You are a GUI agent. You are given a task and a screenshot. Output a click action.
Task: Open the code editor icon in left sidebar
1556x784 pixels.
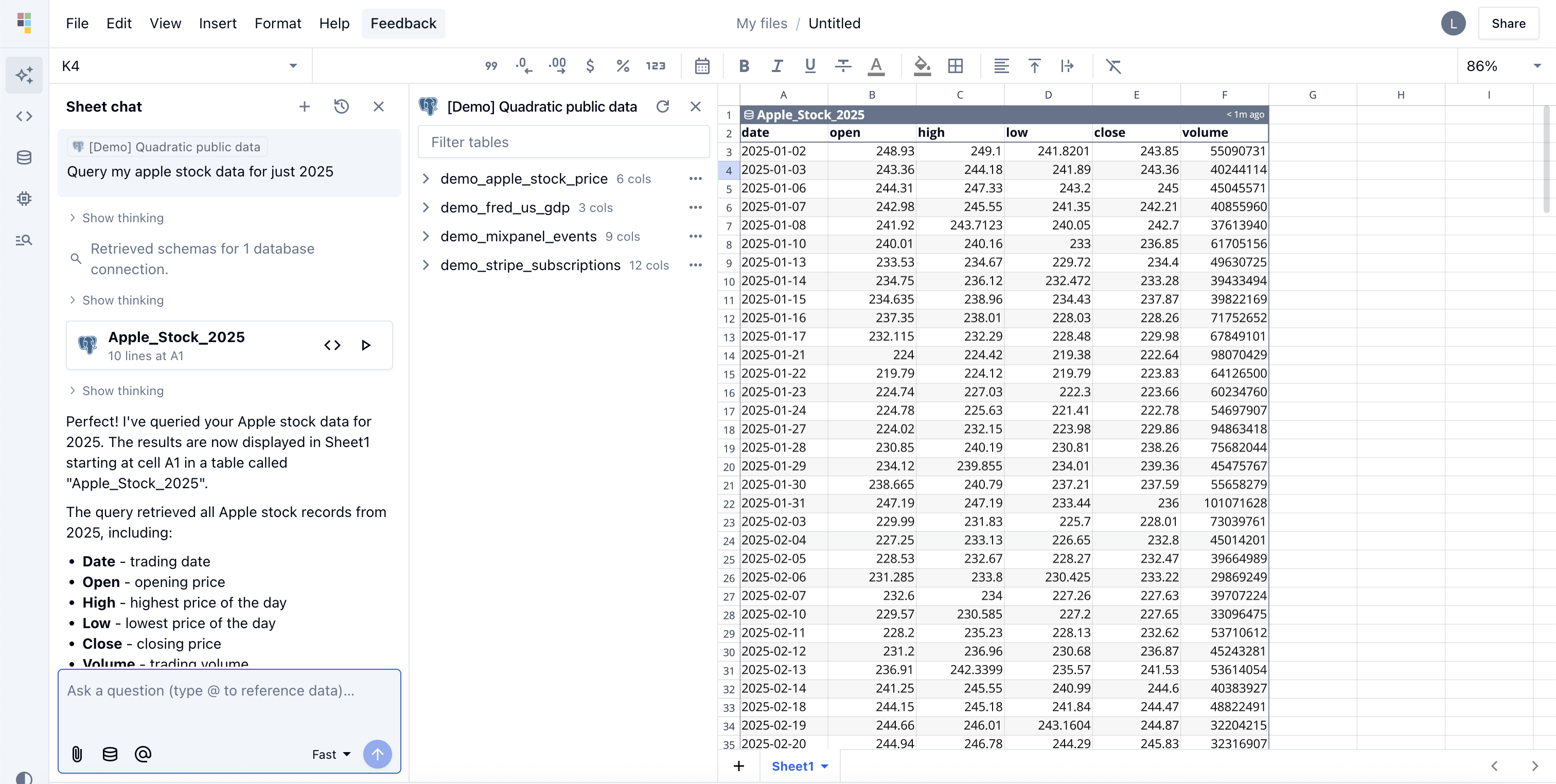click(x=24, y=116)
